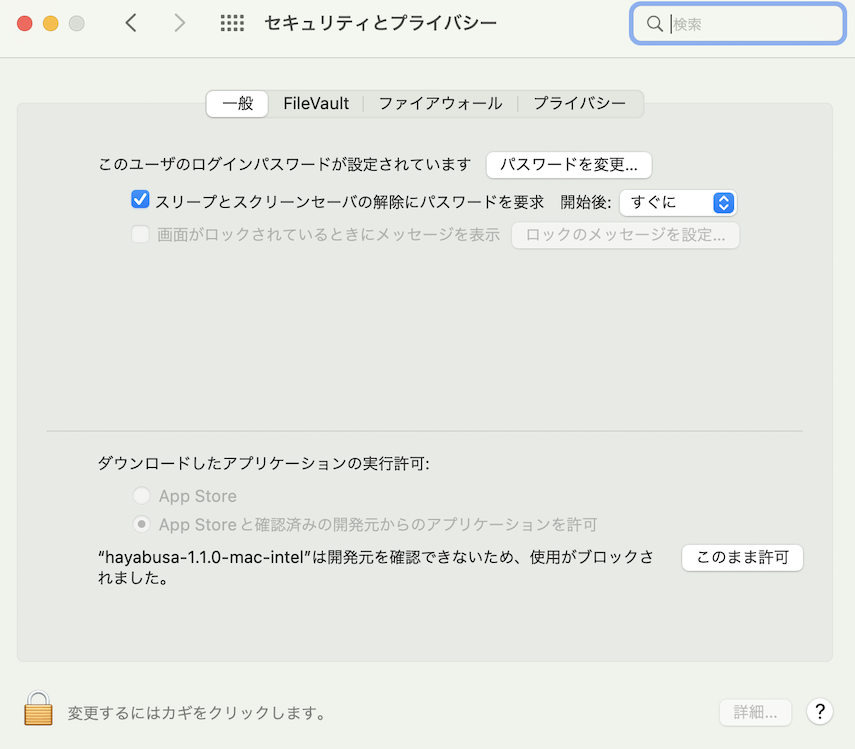Switch to the プライバシー tab
855x749 pixels.
click(580, 103)
